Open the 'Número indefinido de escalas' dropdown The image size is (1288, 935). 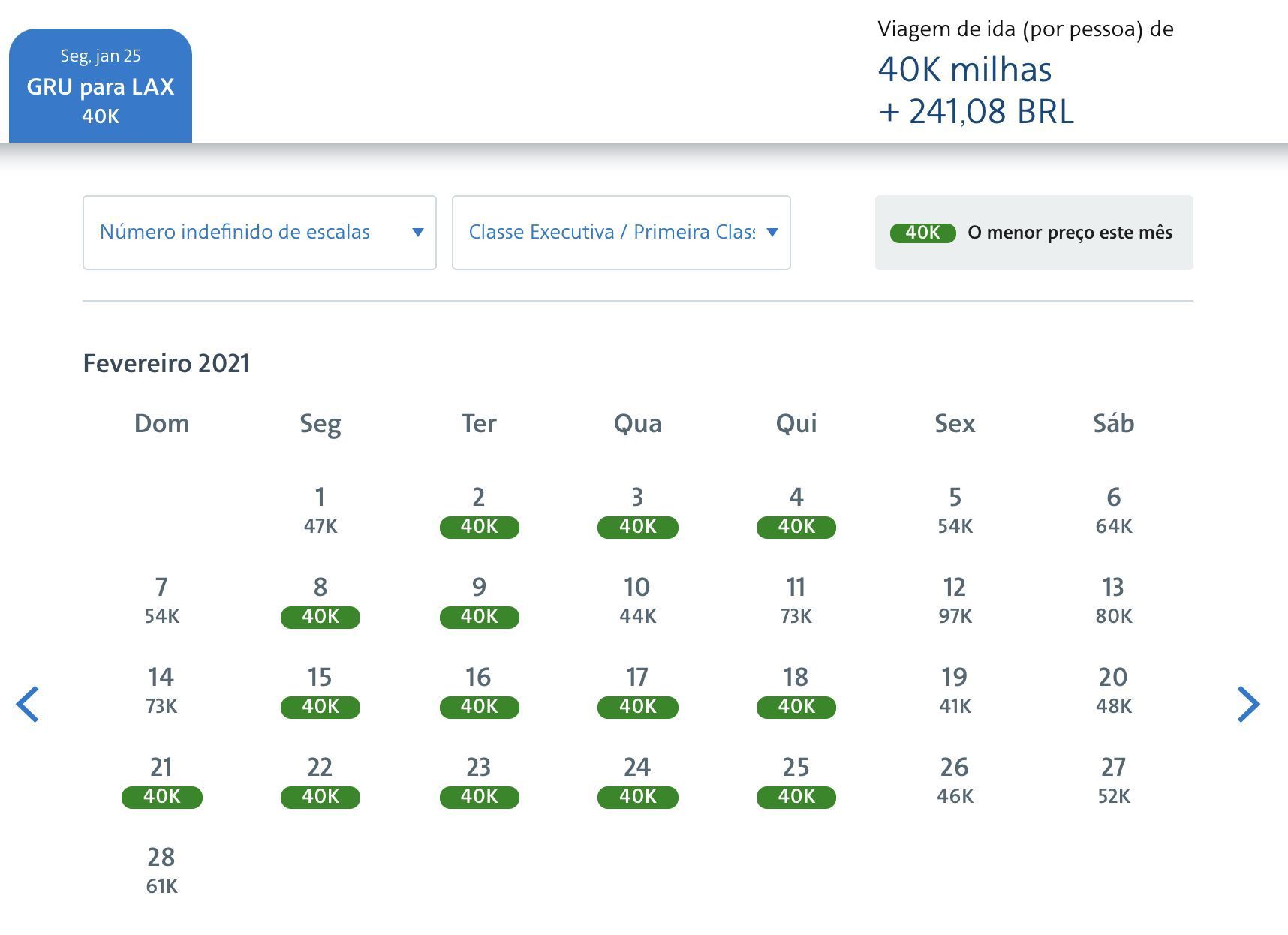click(260, 233)
